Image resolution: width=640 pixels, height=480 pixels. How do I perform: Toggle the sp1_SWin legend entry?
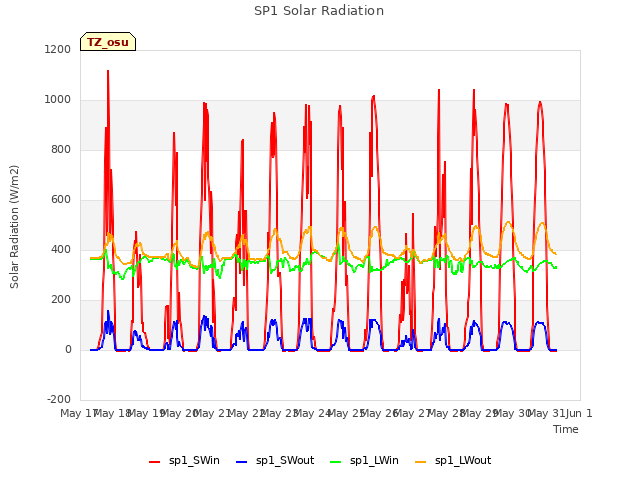pyautogui.click(x=184, y=461)
